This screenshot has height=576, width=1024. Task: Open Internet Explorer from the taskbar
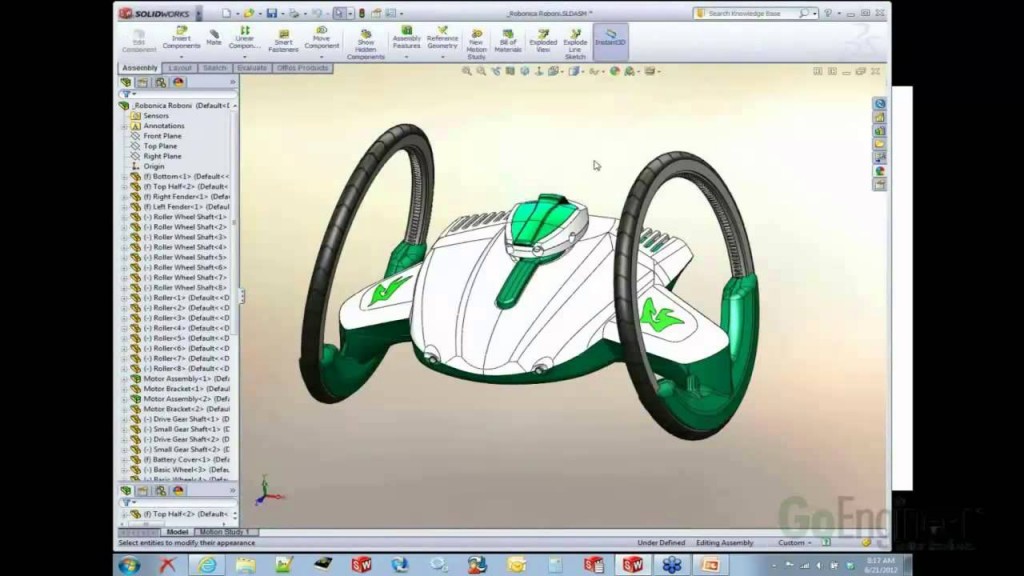click(x=205, y=565)
